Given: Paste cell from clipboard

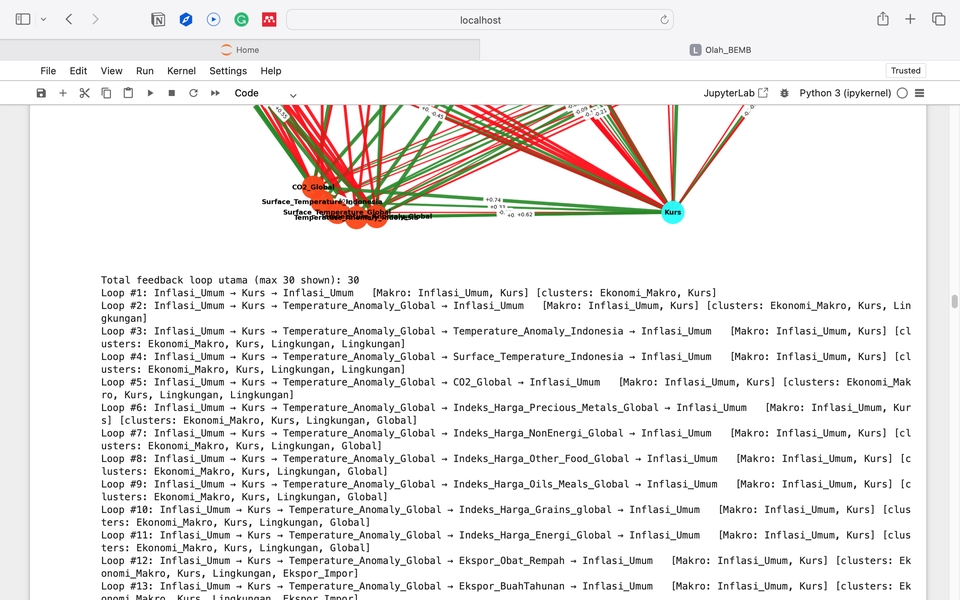Looking at the screenshot, I should pyautogui.click(x=128, y=93).
